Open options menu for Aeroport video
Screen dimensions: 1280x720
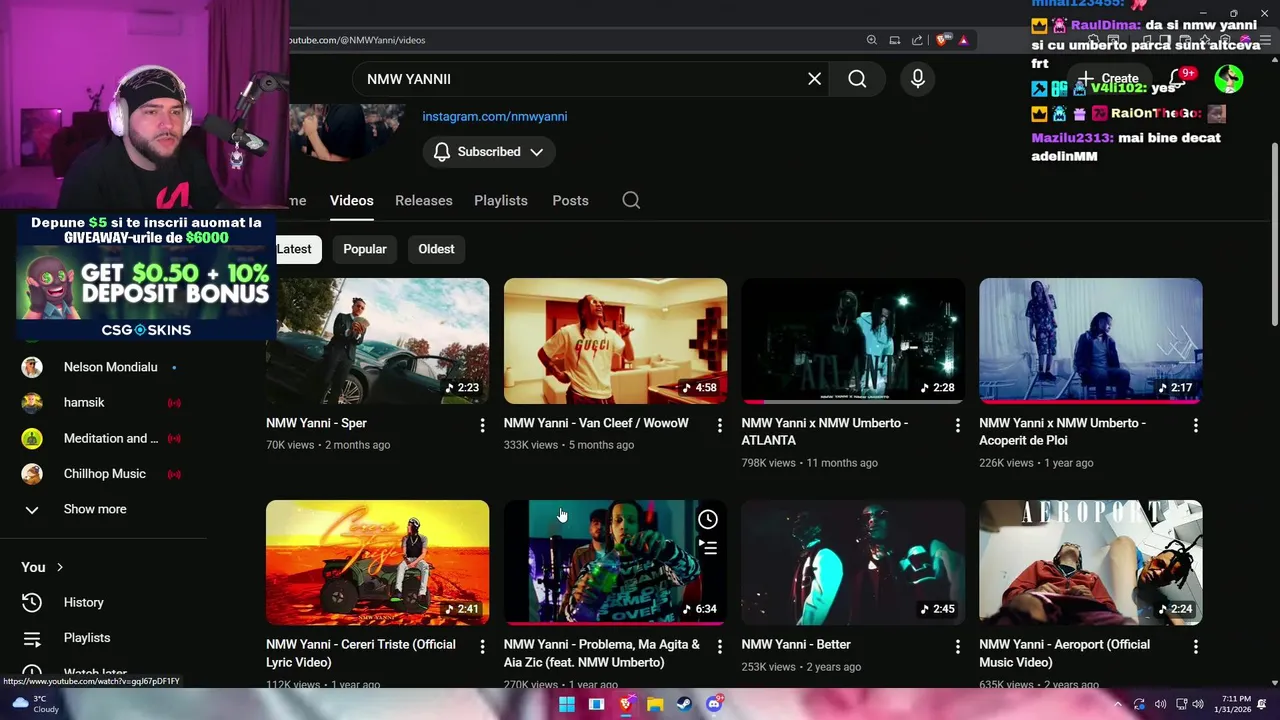1195,647
